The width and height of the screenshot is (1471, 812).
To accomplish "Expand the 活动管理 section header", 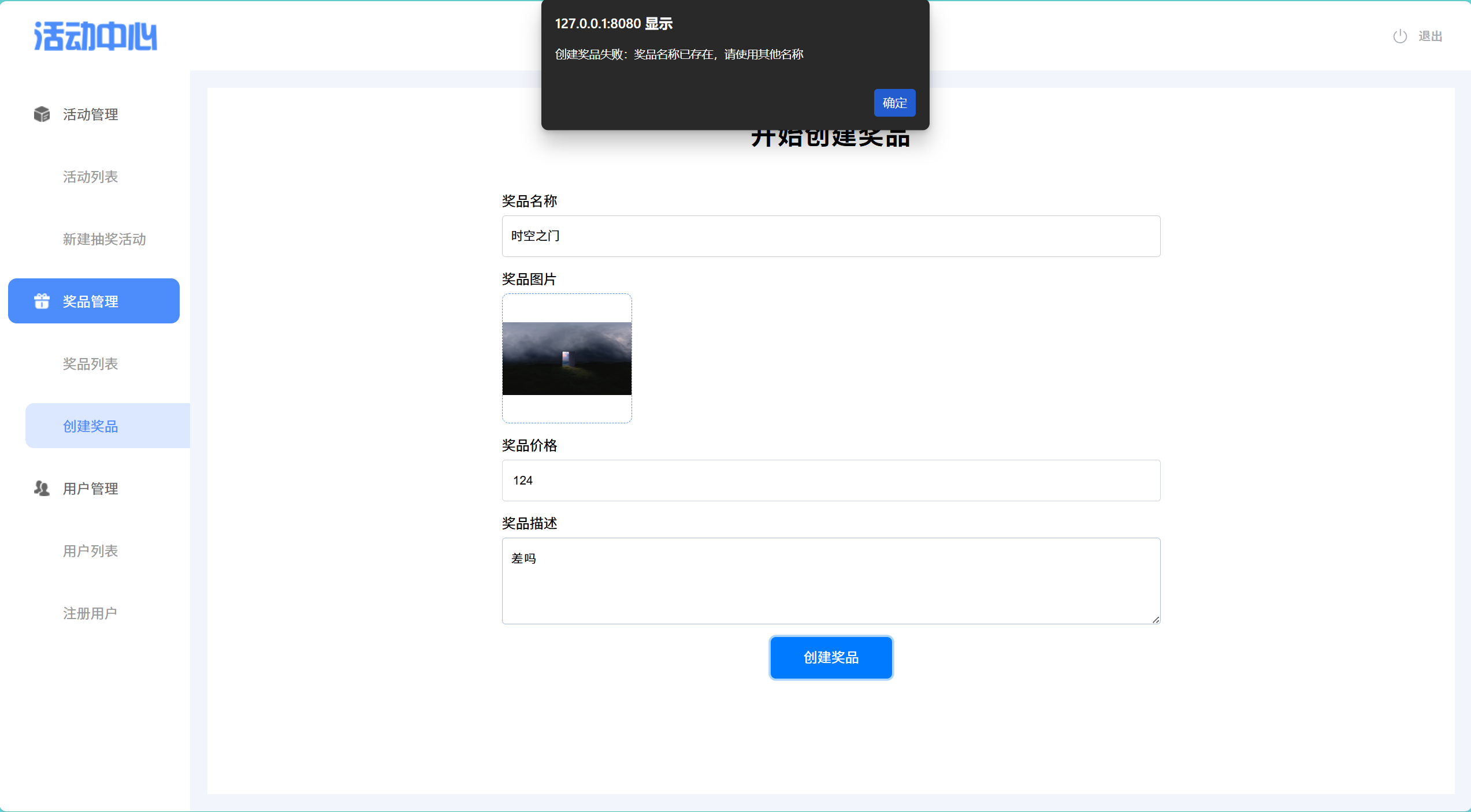I will pyautogui.click(x=90, y=114).
